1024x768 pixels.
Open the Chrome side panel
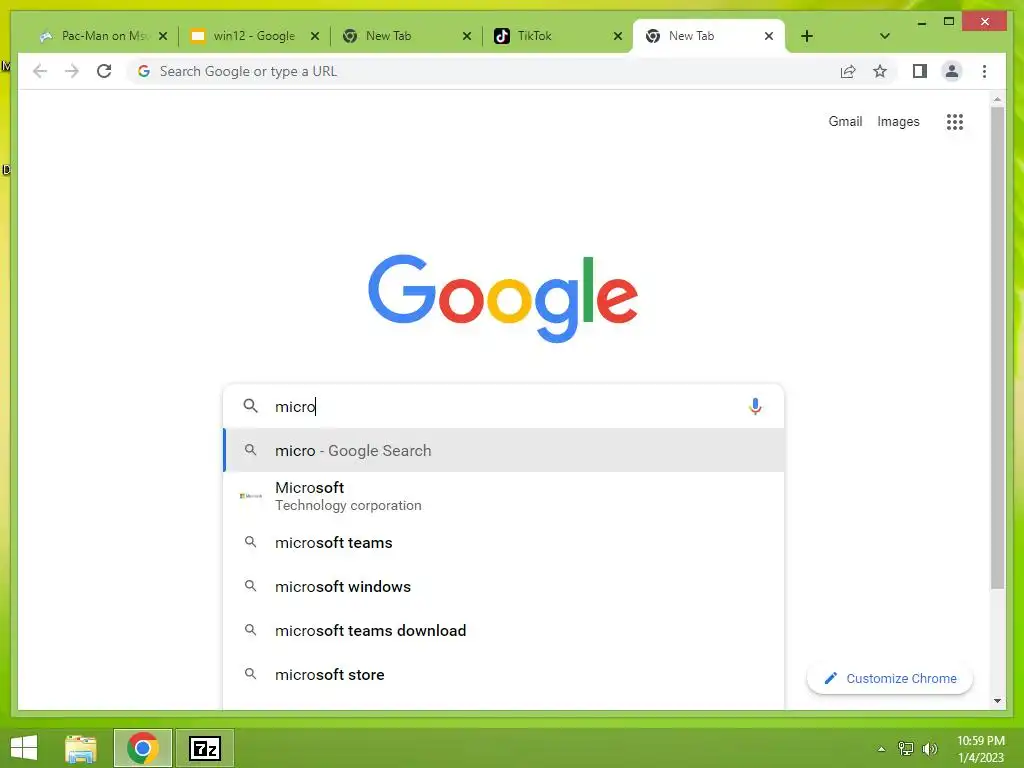[x=920, y=71]
